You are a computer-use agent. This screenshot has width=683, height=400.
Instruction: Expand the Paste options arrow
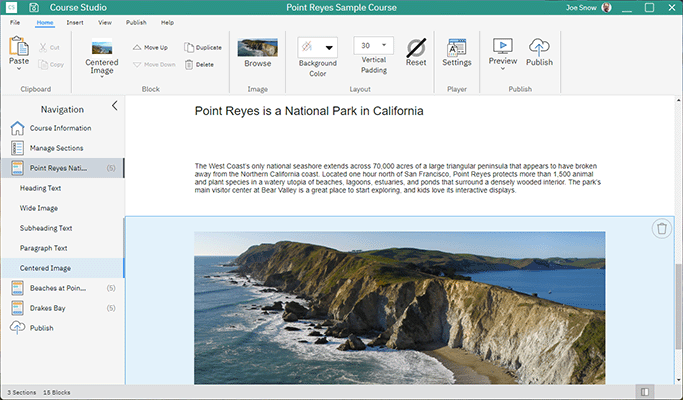coord(19,69)
